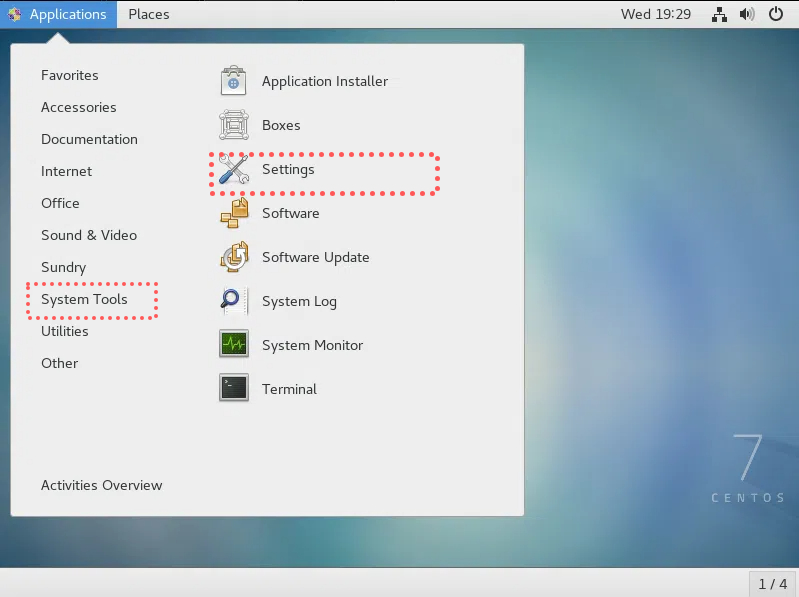Click the Application Installer label
Screen dimensions: 799x597
pyautogui.click(x=325, y=82)
